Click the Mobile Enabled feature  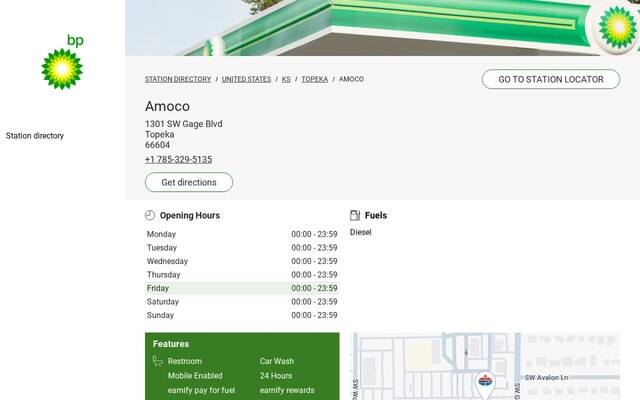(x=195, y=376)
